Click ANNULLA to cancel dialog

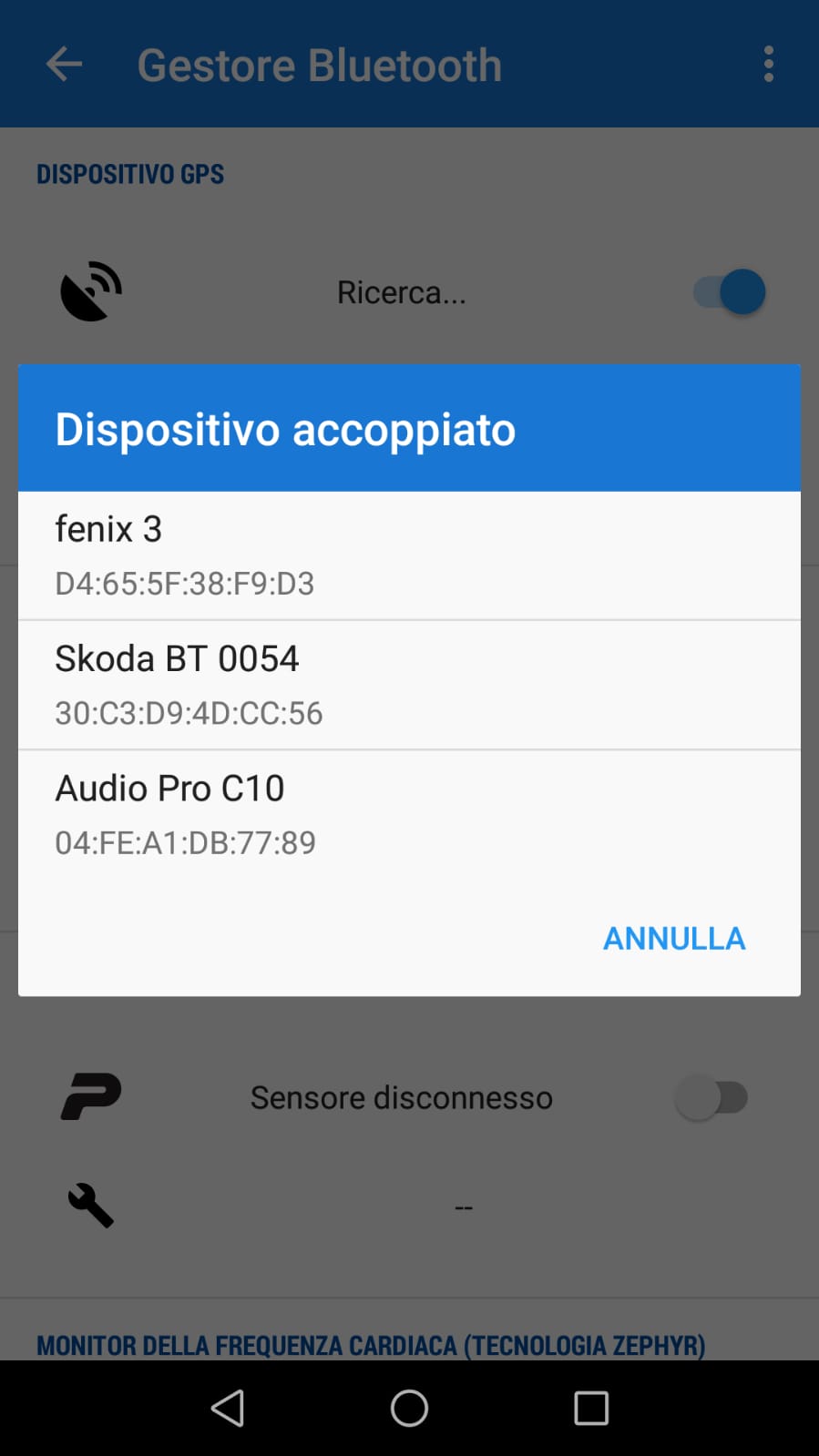pyautogui.click(x=674, y=938)
